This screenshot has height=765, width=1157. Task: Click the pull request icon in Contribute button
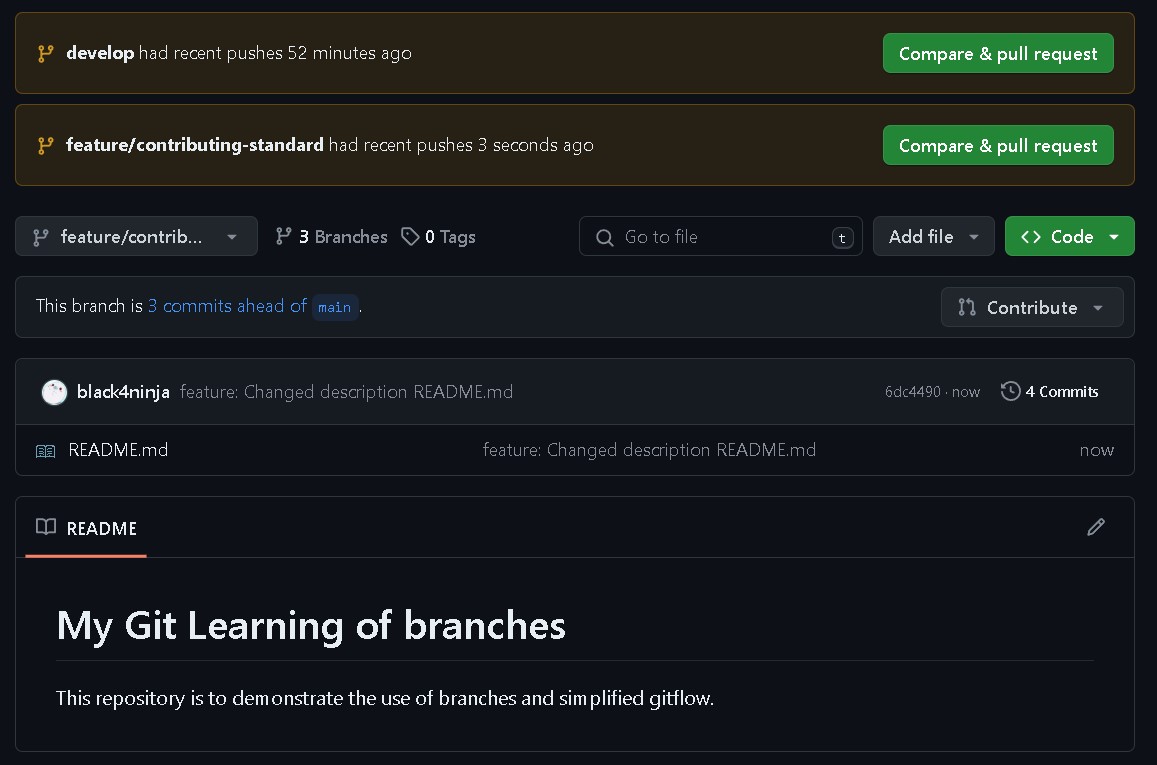(967, 307)
